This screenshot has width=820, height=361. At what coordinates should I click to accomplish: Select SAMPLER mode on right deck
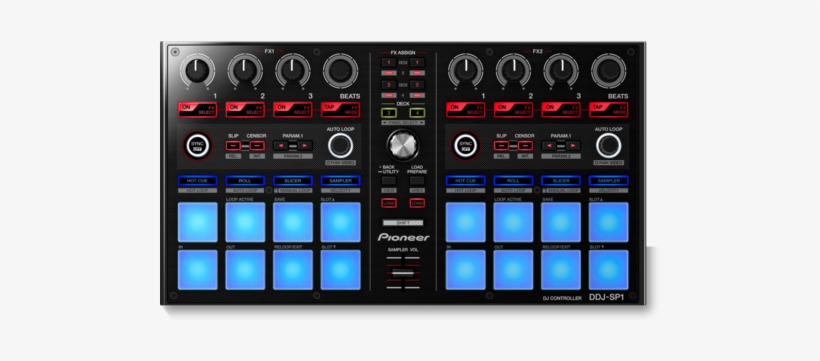pyautogui.click(x=609, y=180)
